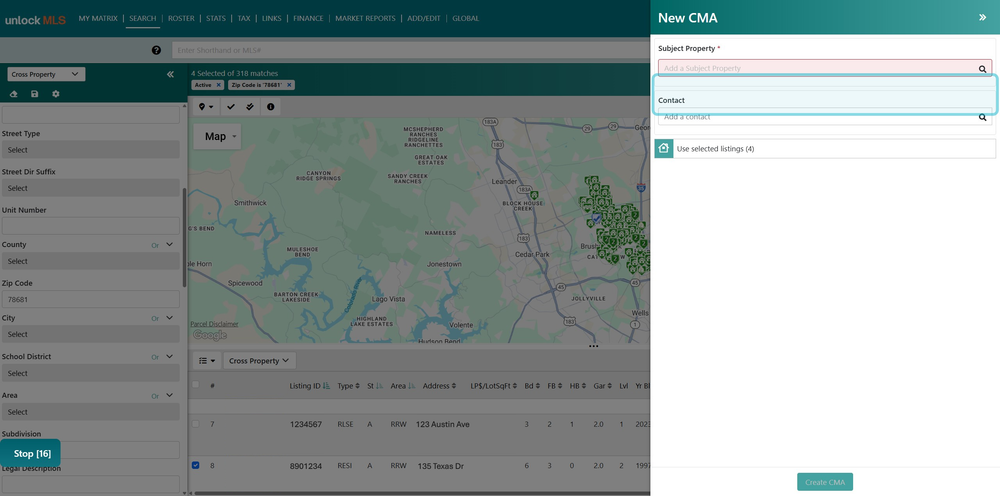Image resolution: width=1000 pixels, height=496 pixels.
Task: Open the results list display dropdown
Action: [x=207, y=361]
